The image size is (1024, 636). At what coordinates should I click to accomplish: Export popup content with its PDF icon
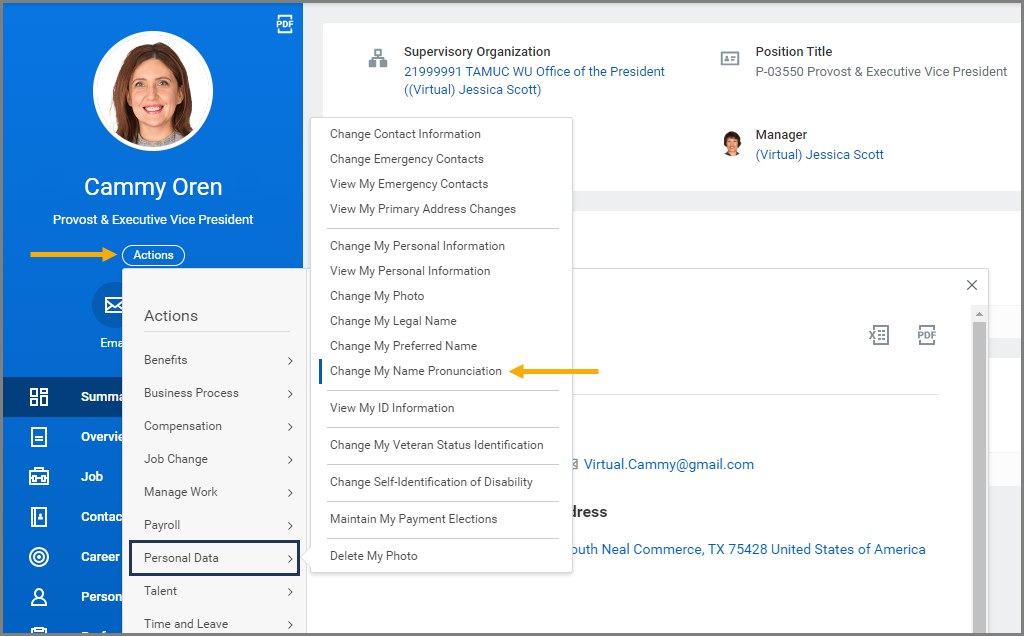point(927,335)
